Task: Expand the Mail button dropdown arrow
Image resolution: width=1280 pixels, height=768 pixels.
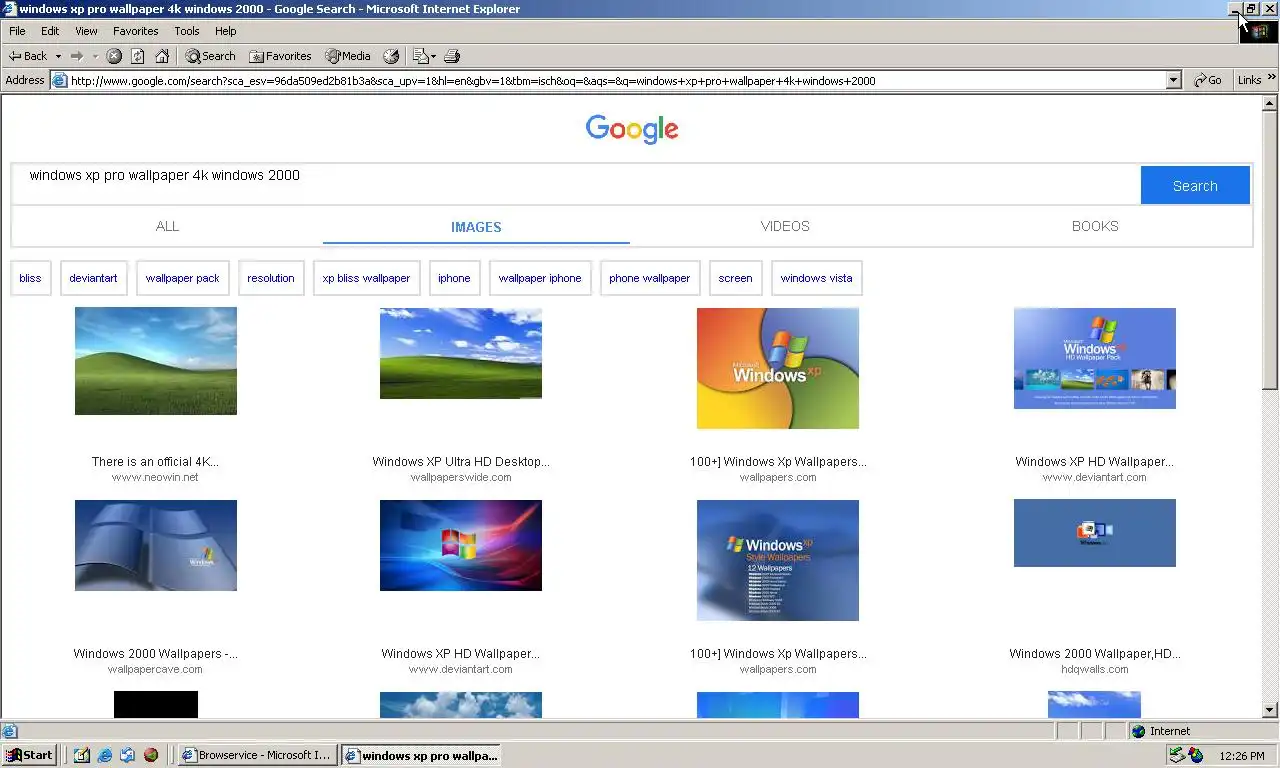Action: tap(434, 56)
